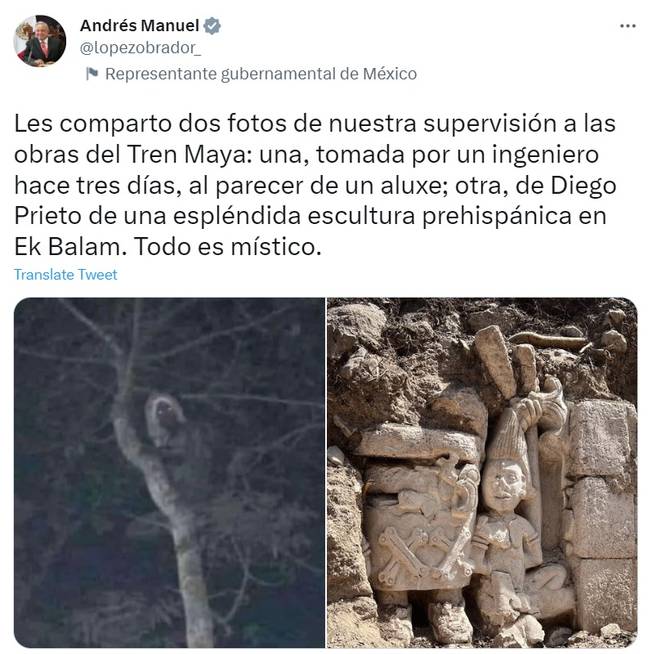Click 'Todo es místico' sentence

(x=228, y=247)
